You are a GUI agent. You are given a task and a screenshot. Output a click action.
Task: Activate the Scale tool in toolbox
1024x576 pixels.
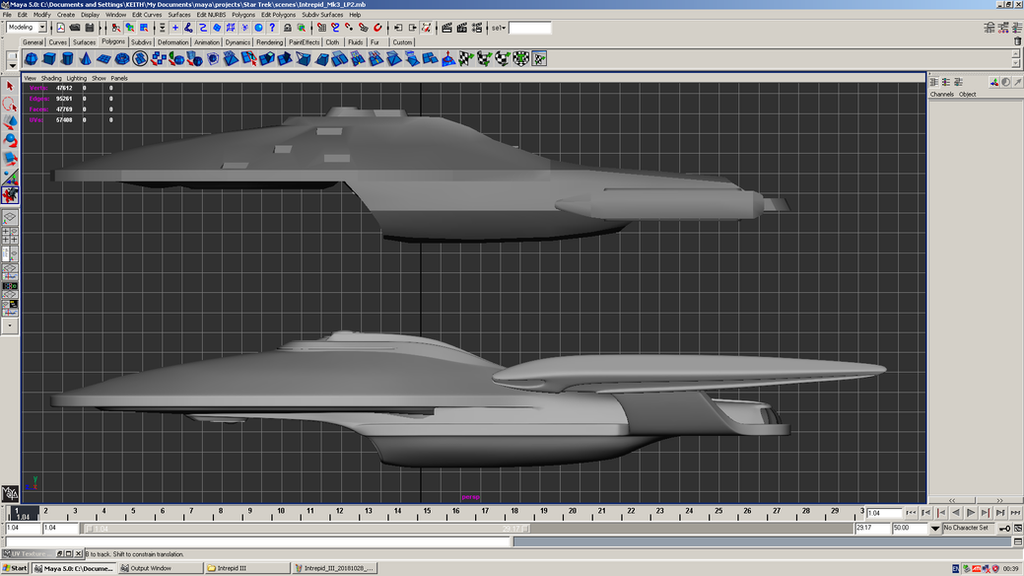coord(10,158)
